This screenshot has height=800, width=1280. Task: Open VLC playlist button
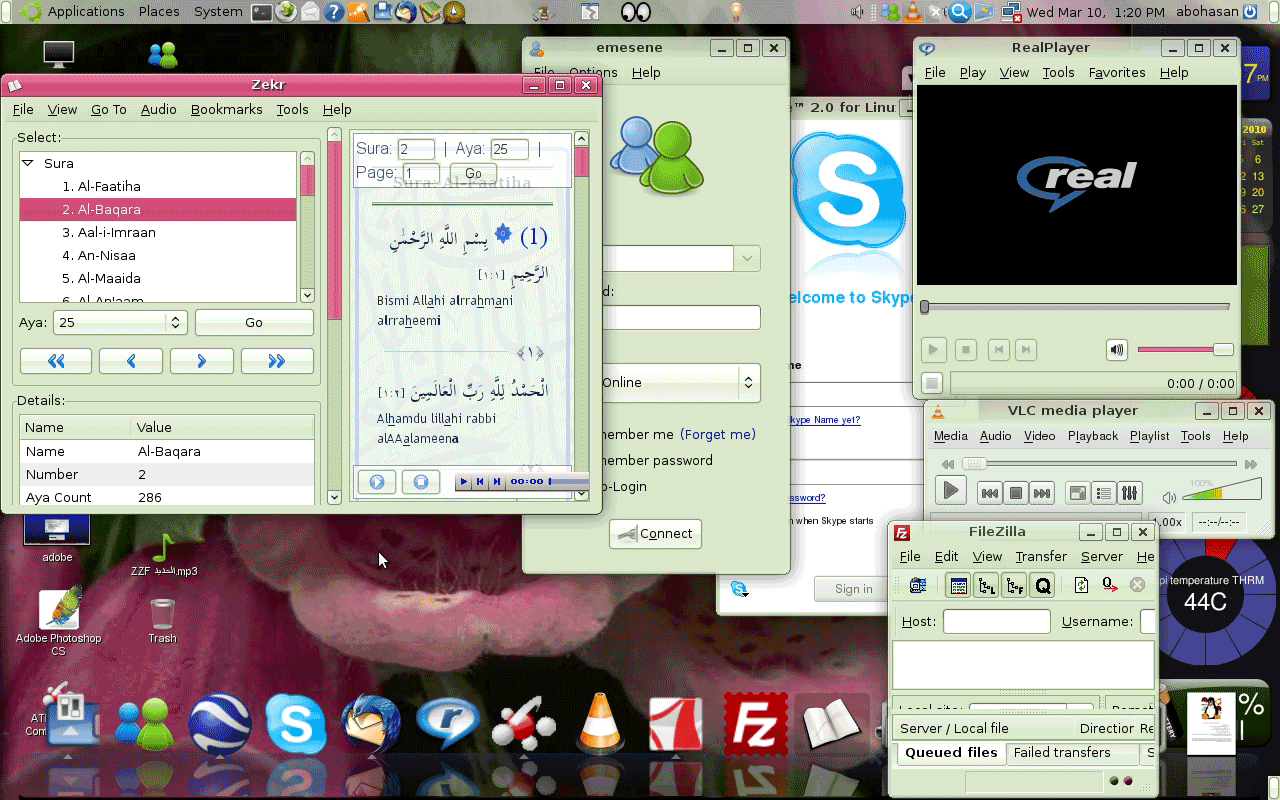[x=1103, y=493]
